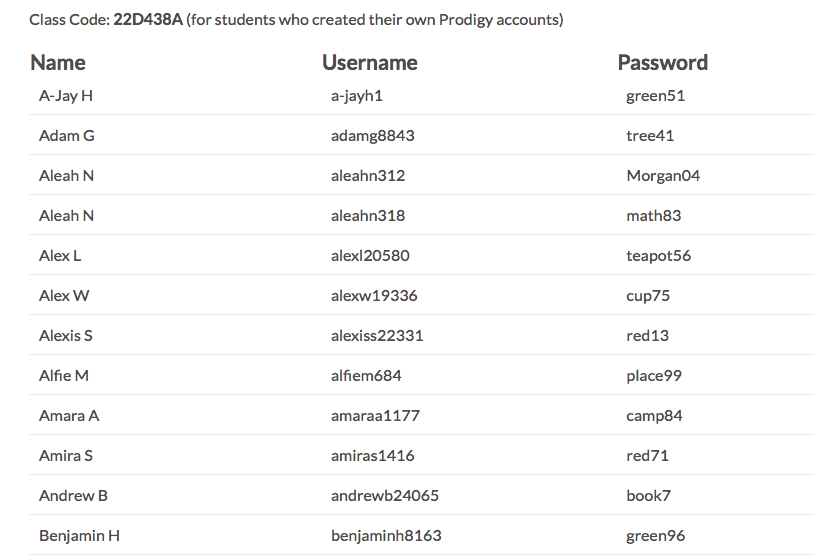The image size is (814, 559).
Task: Click the Password column header
Action: pos(662,63)
